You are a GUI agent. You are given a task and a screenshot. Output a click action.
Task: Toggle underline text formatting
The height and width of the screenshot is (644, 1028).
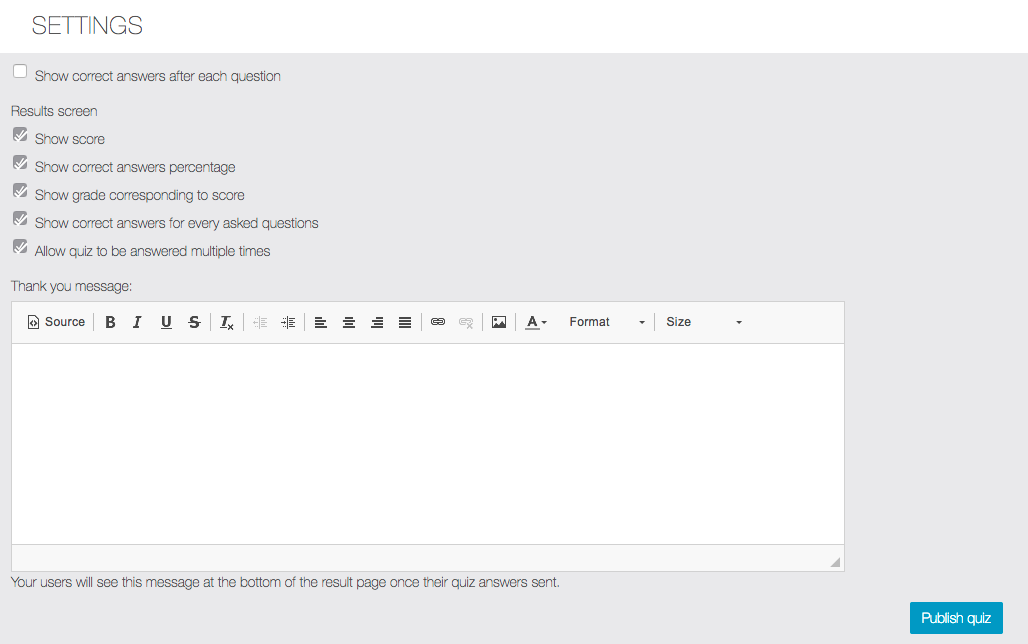point(166,322)
